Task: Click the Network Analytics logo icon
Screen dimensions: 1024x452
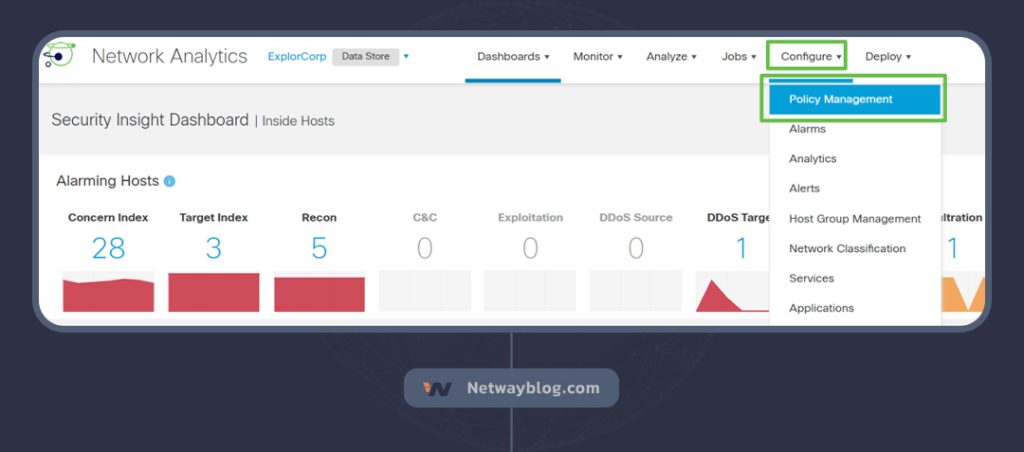Action: click(x=58, y=56)
